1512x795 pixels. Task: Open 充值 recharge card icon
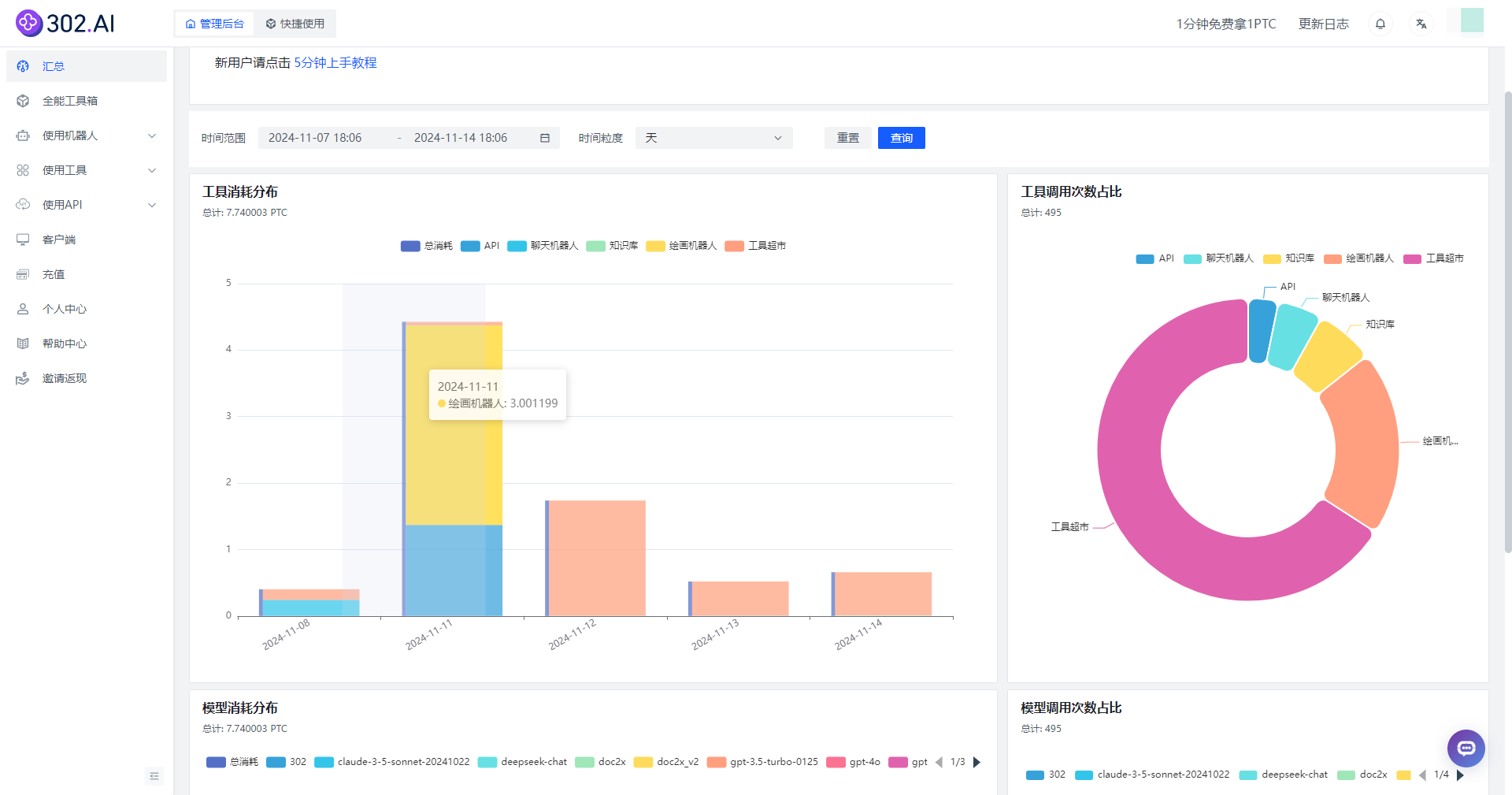[x=23, y=274]
